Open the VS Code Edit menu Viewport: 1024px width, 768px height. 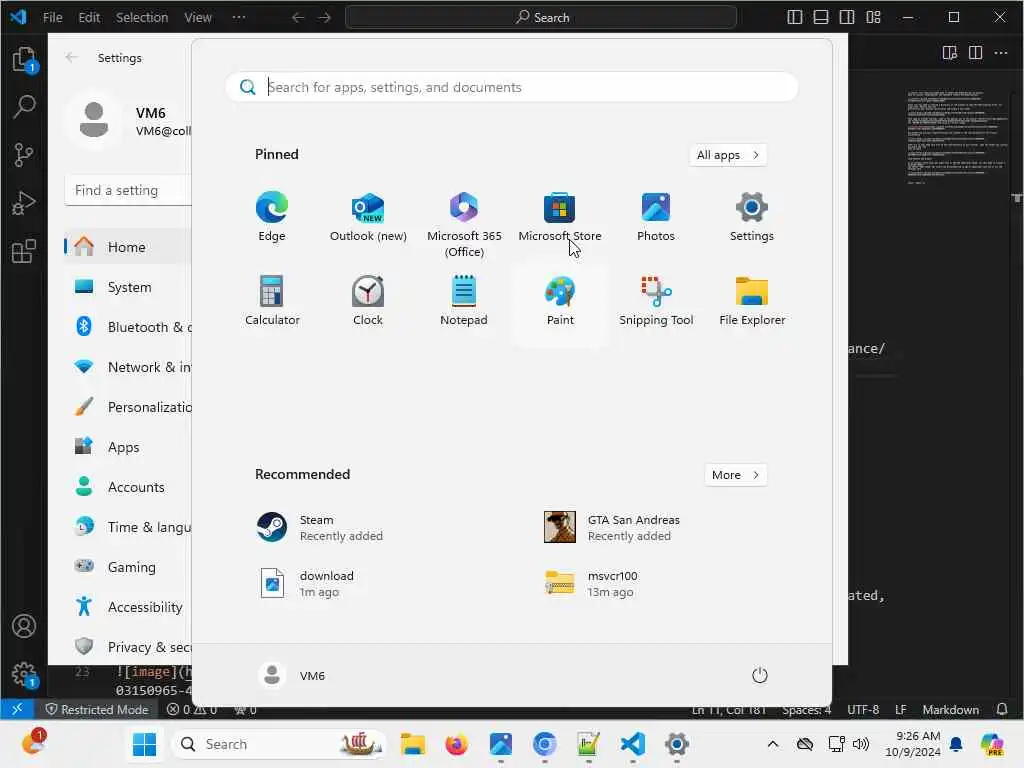click(89, 17)
